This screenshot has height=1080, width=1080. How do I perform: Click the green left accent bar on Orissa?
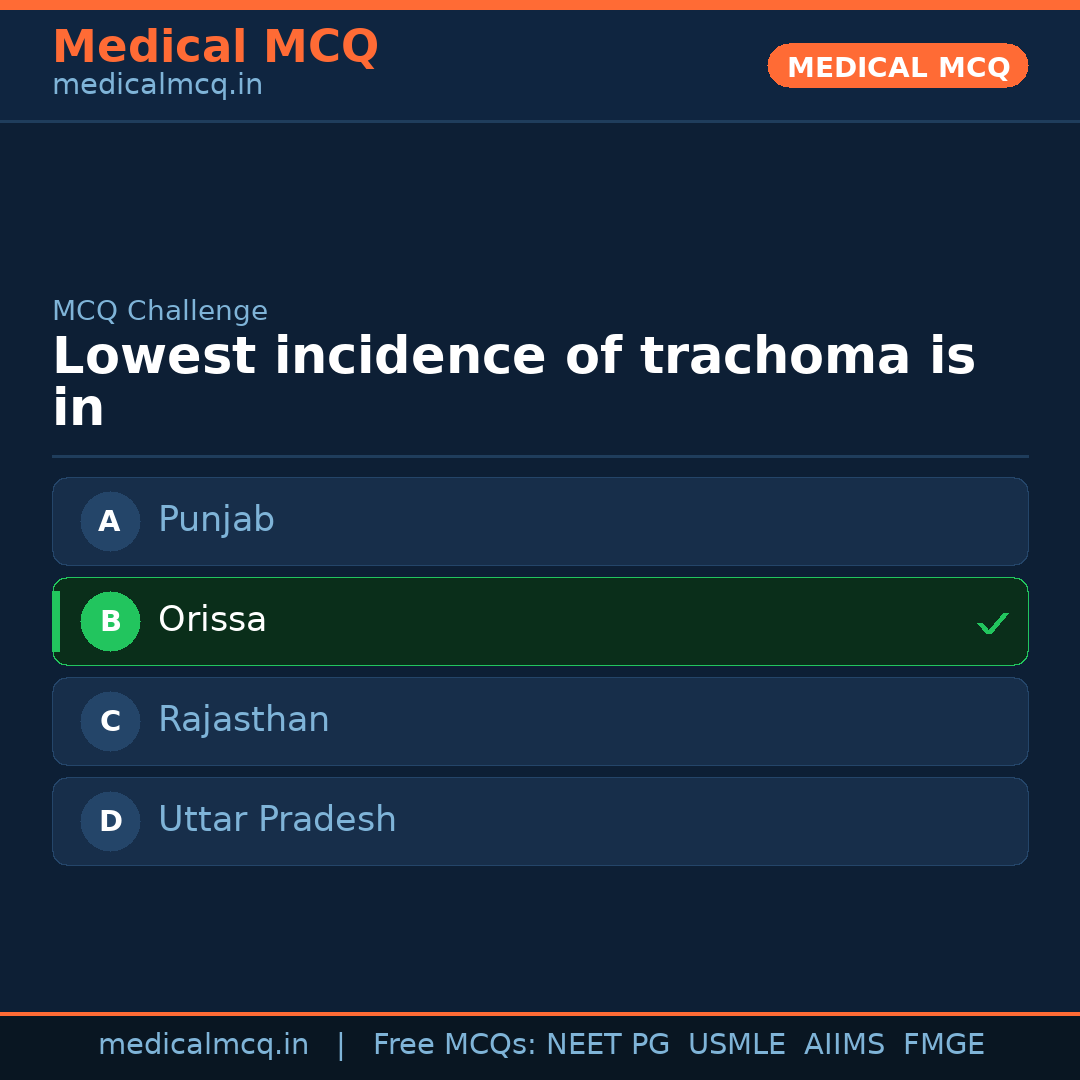[x=57, y=621]
